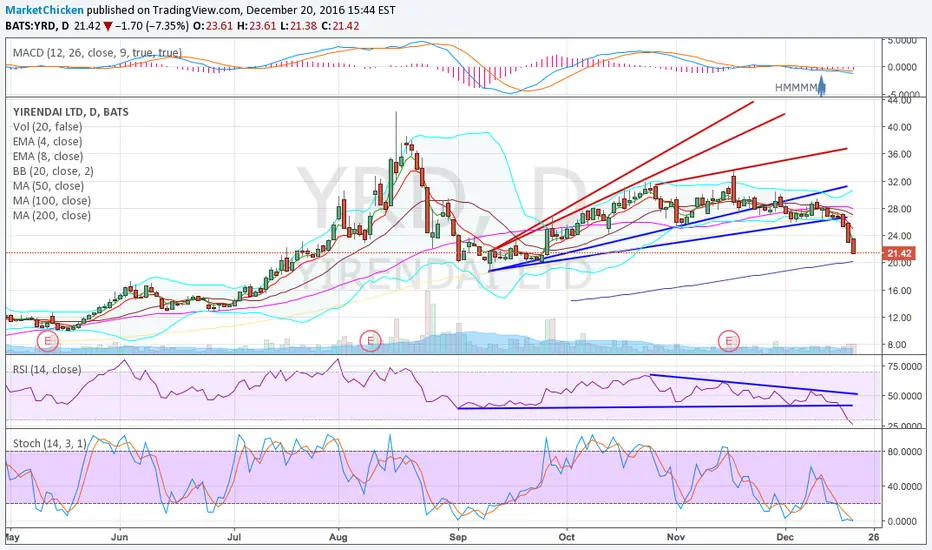Click the 50.0000 RSI axis label
Viewport: 932px width, 550px height.
click(x=905, y=396)
